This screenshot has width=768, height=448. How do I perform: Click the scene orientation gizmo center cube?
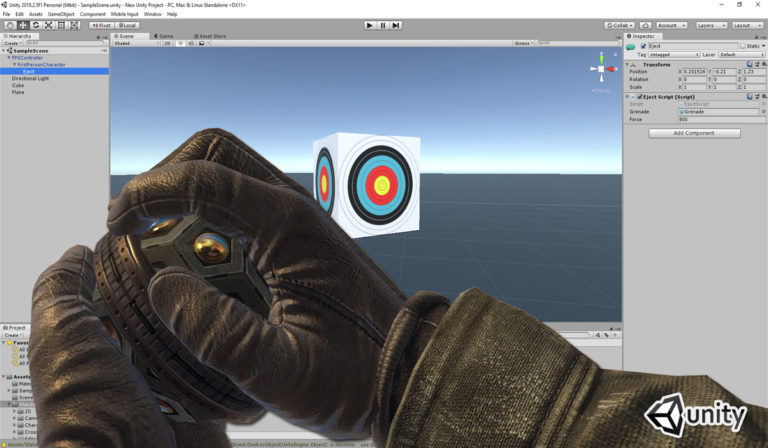pos(601,69)
